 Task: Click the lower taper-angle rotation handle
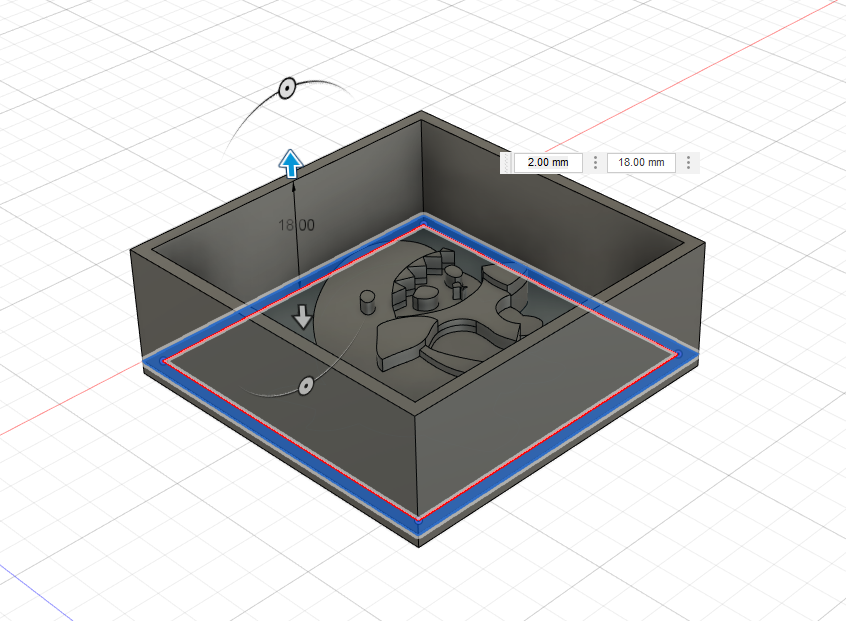(x=306, y=386)
